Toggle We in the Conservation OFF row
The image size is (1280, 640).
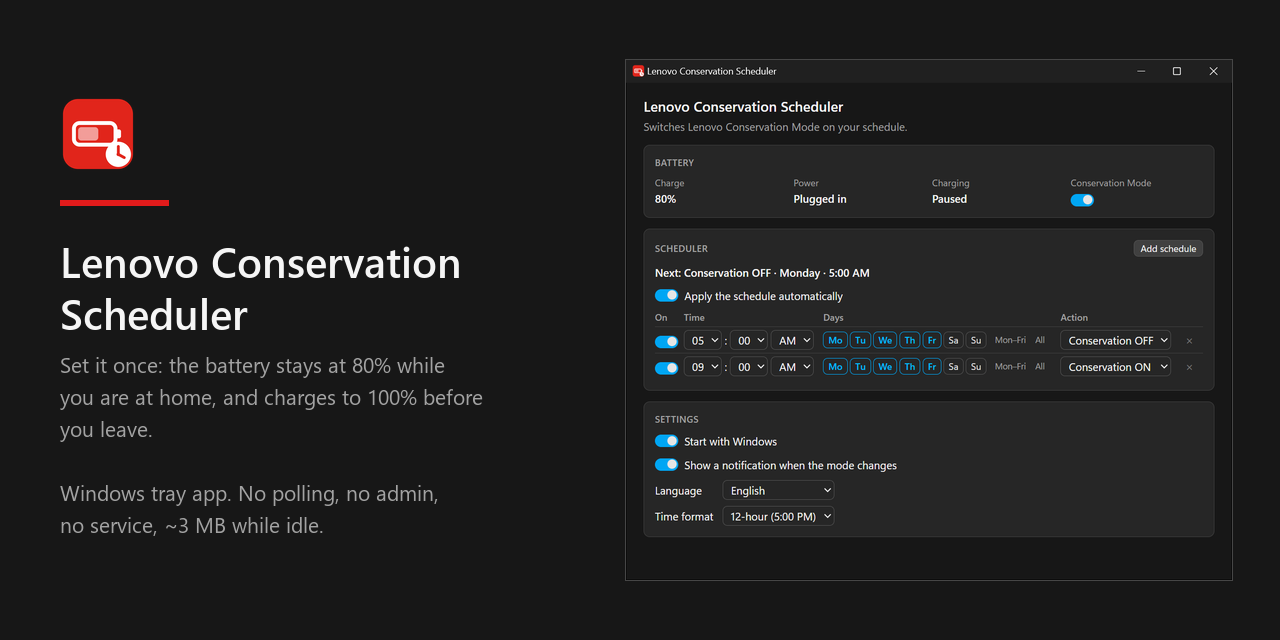tap(885, 341)
